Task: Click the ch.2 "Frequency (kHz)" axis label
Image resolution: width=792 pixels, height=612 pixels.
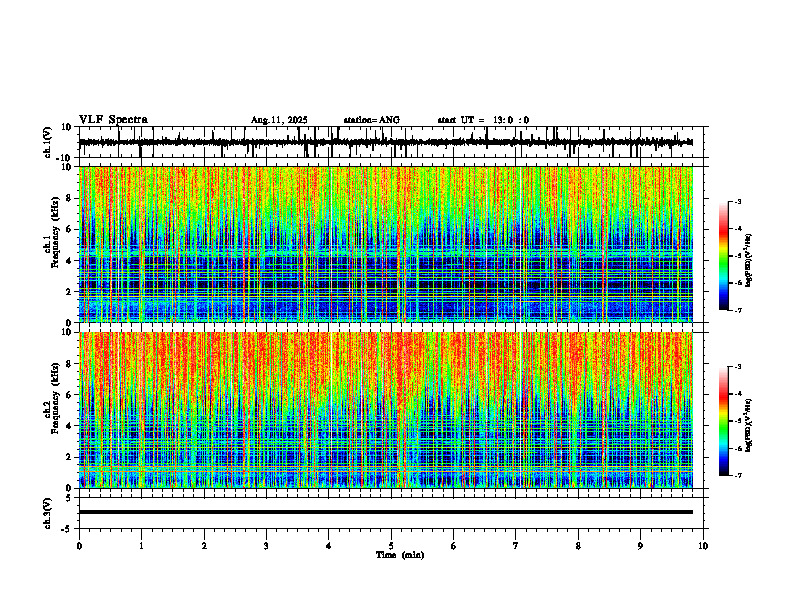Action: pos(56,398)
